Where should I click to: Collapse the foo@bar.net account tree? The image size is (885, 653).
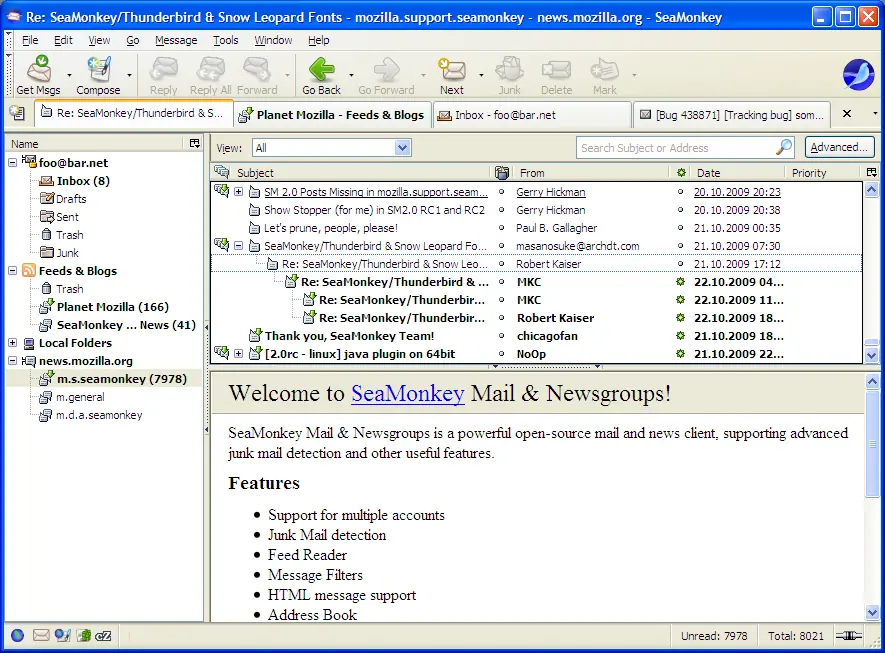tap(12, 163)
